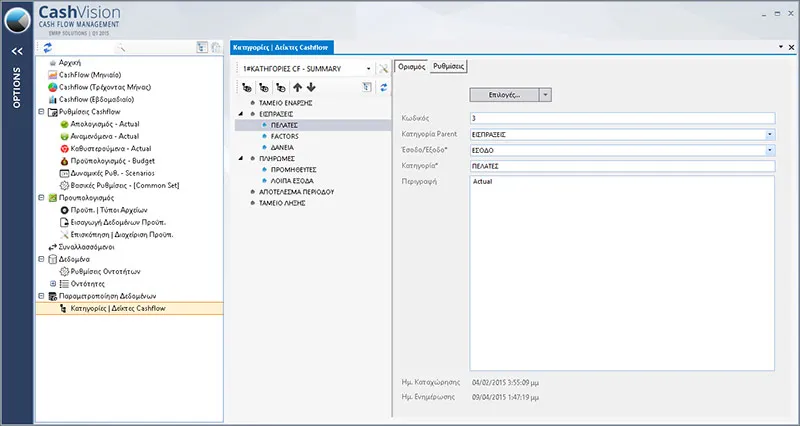Select the ΔΑΝΕΙΑ category
This screenshot has height=426, width=800.
(282, 147)
